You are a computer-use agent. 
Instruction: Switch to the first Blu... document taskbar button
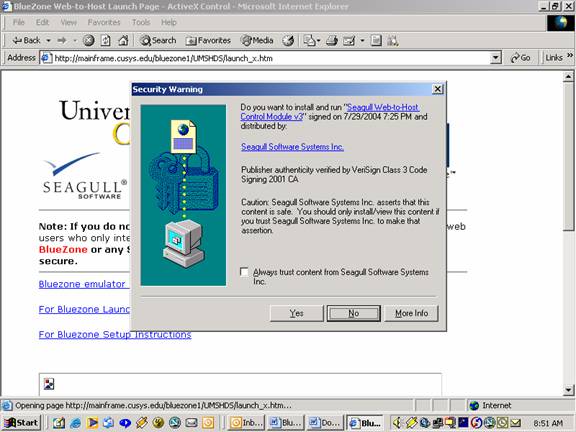click(285, 423)
